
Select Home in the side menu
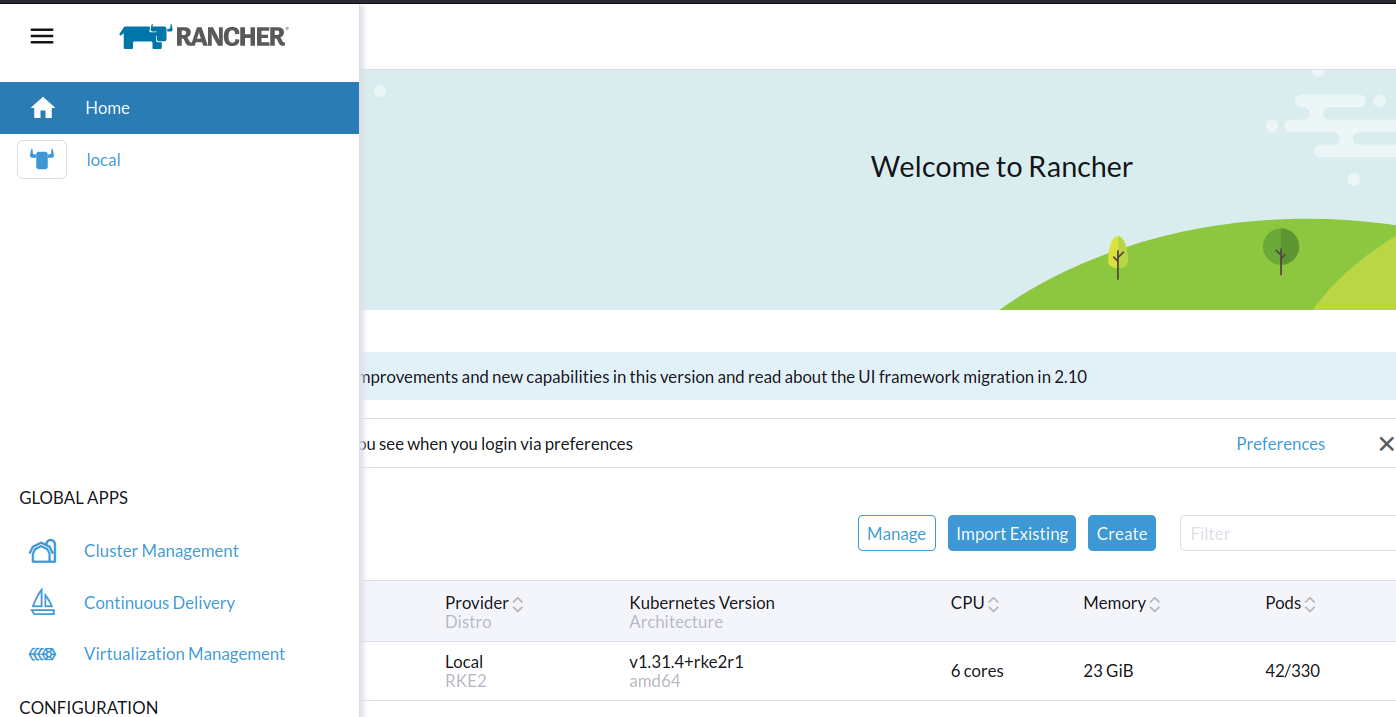179,108
